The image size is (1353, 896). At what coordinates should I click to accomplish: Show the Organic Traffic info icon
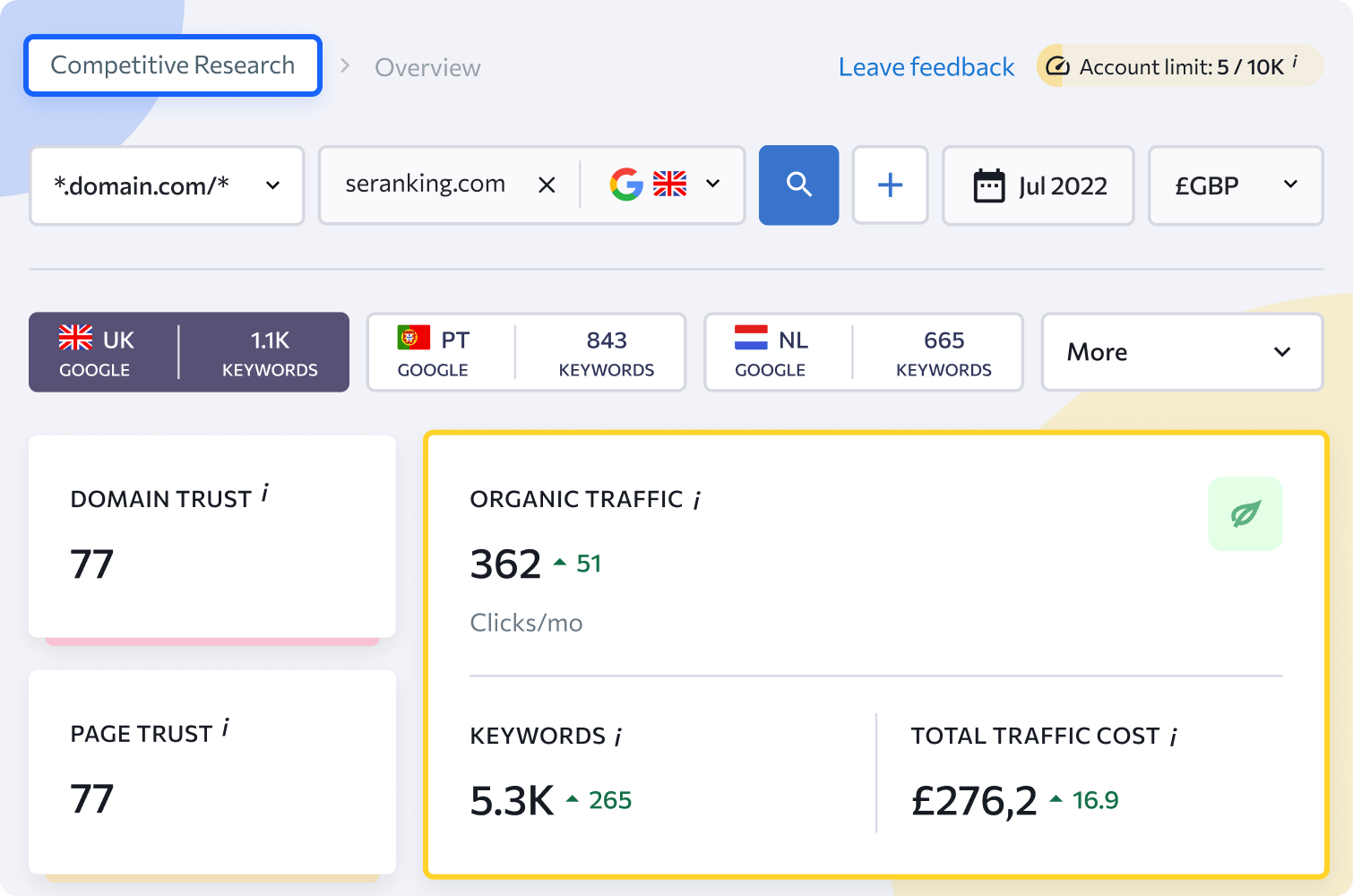(x=697, y=500)
